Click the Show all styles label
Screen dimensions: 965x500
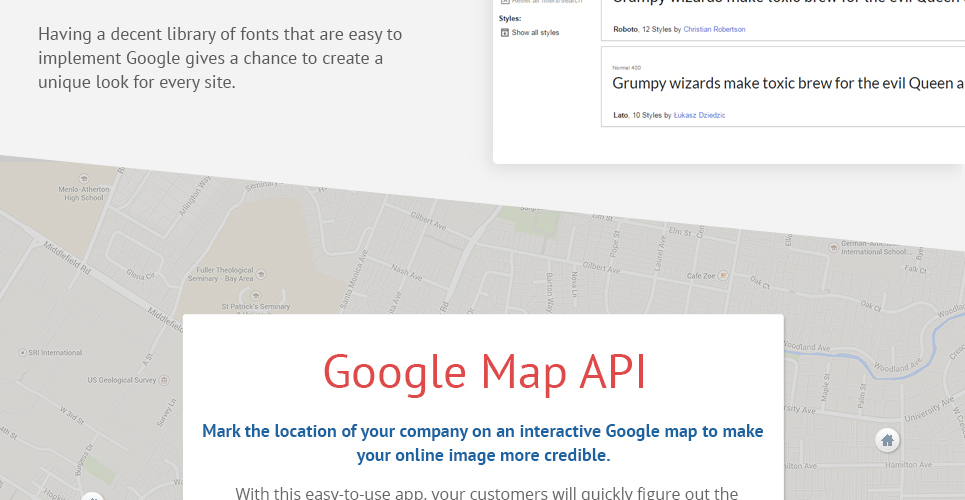pos(535,33)
